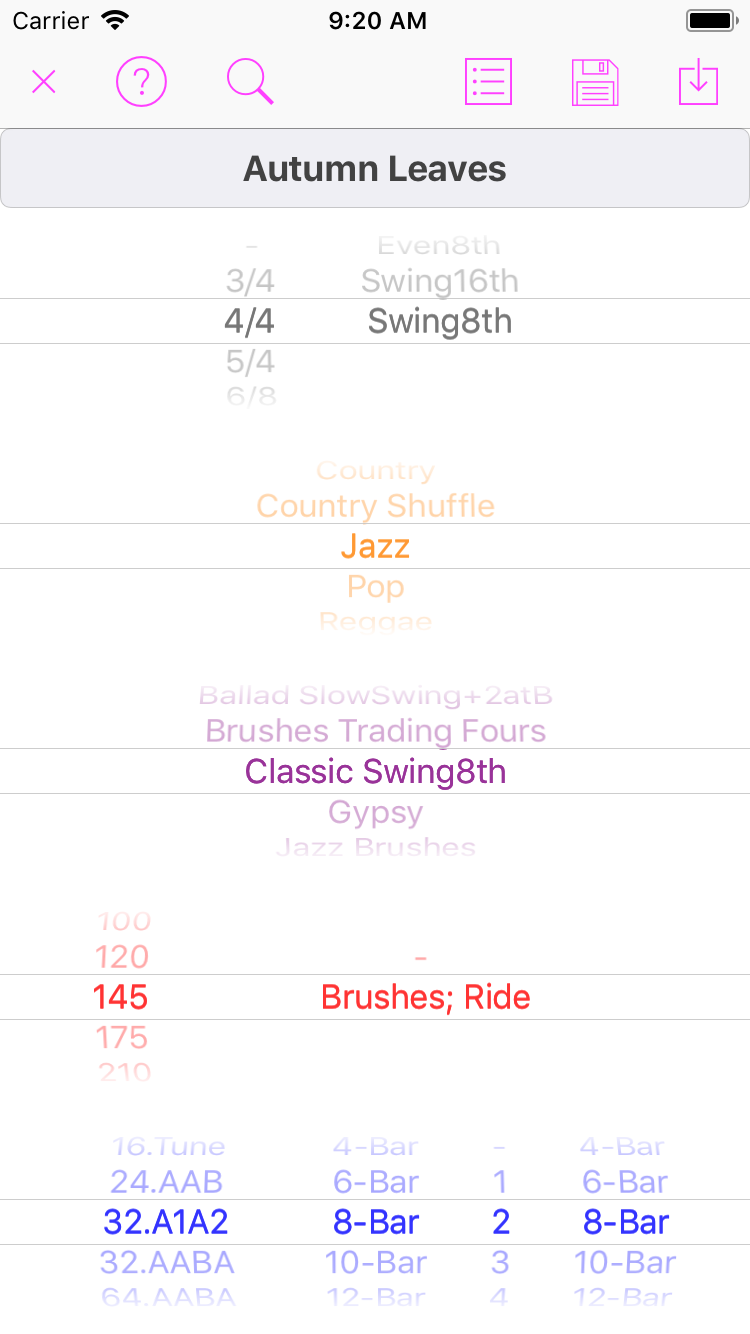Select Gypsy style option
The width and height of the screenshot is (750, 1334).
(375, 812)
